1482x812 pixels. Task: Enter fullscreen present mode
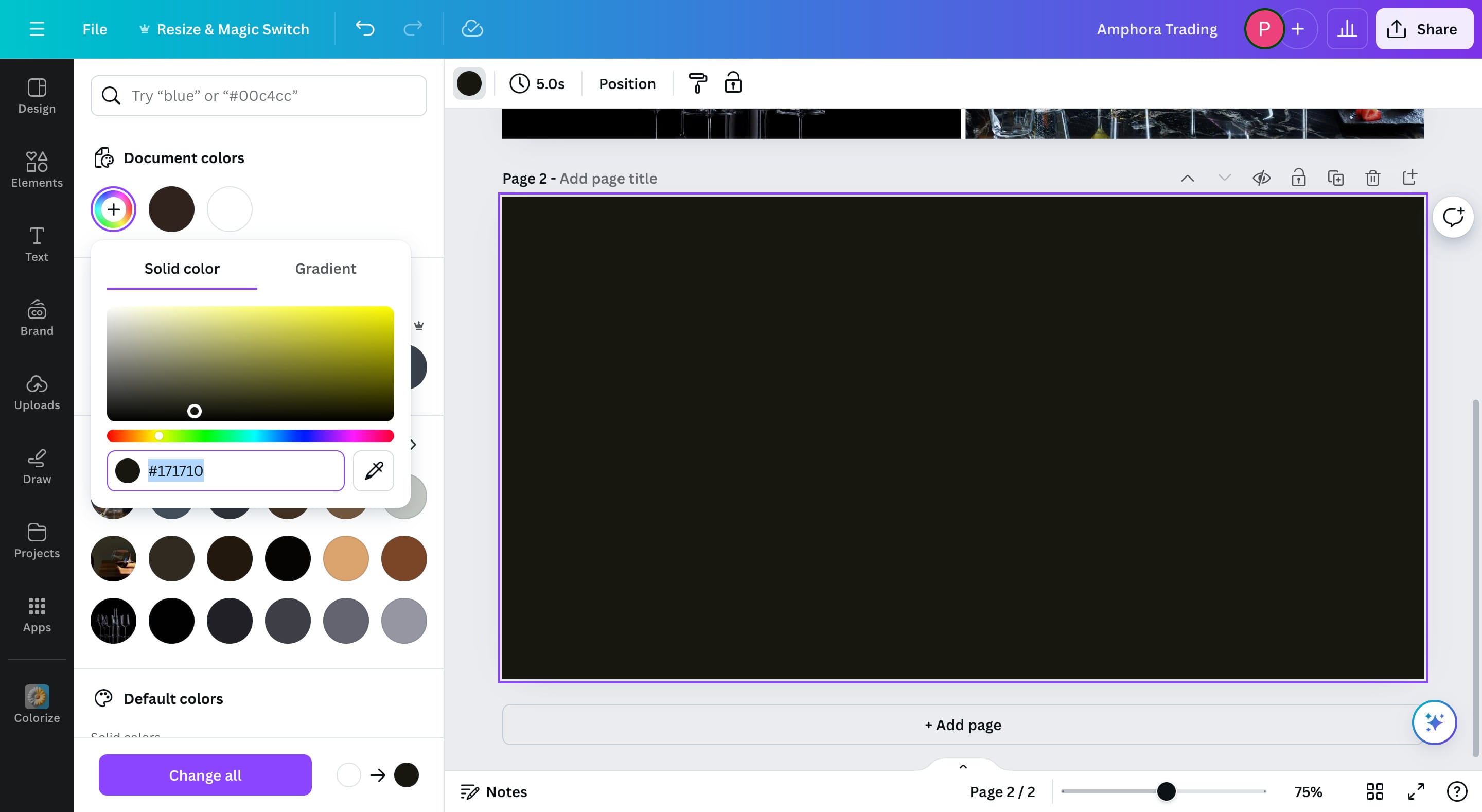[1416, 791]
